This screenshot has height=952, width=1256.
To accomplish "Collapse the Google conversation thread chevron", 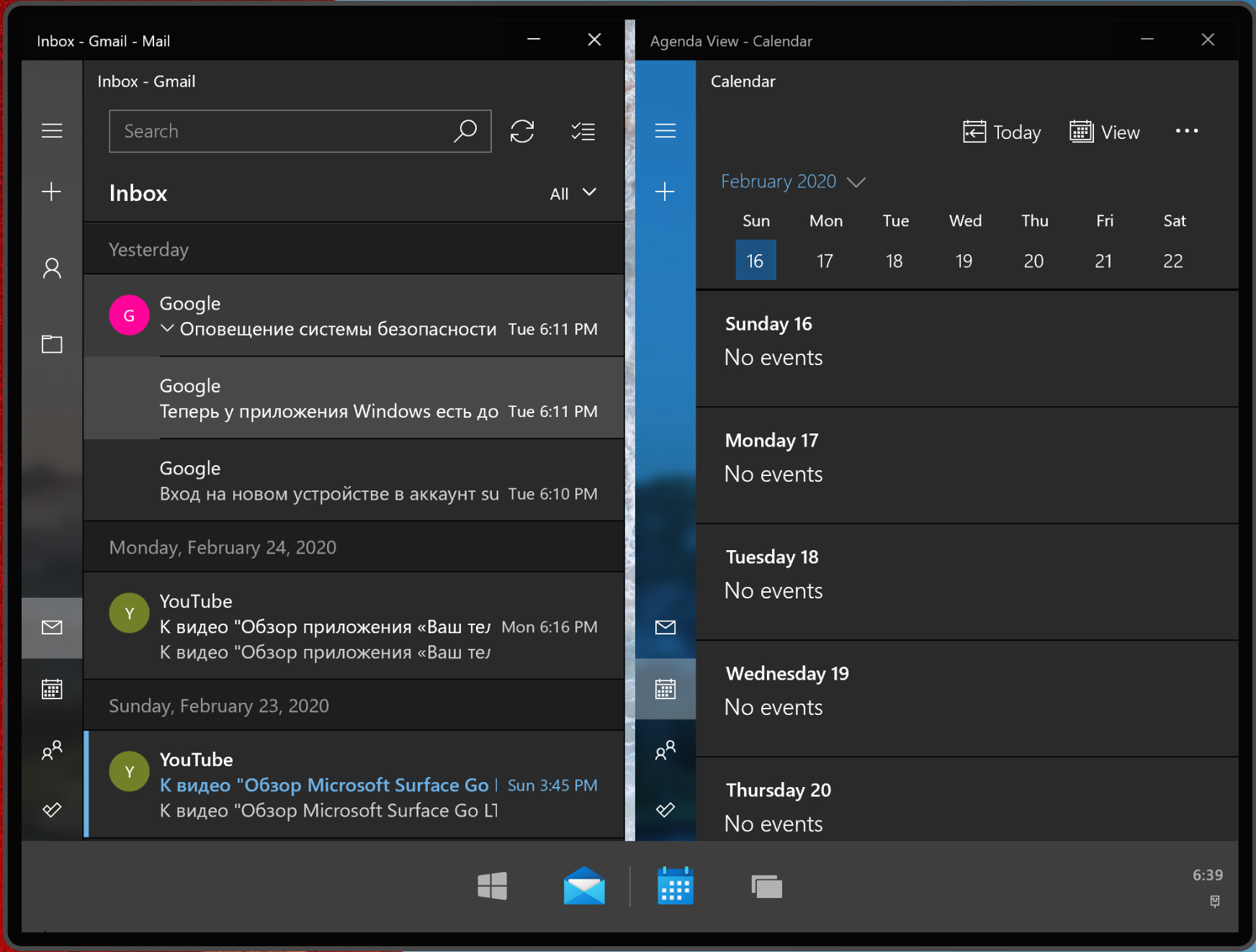I will click(x=167, y=329).
